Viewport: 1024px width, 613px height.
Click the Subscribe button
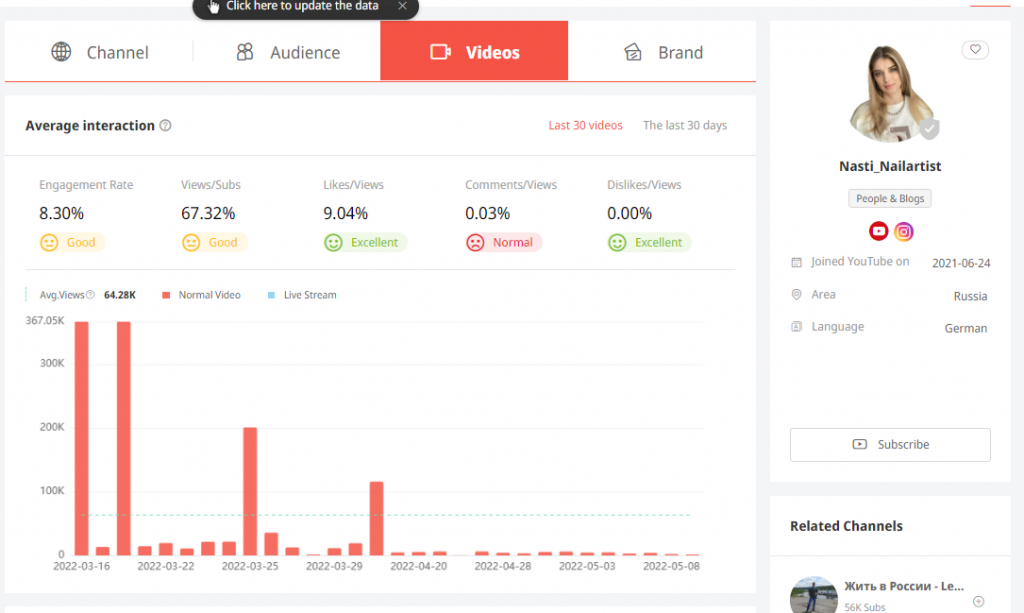[889, 444]
